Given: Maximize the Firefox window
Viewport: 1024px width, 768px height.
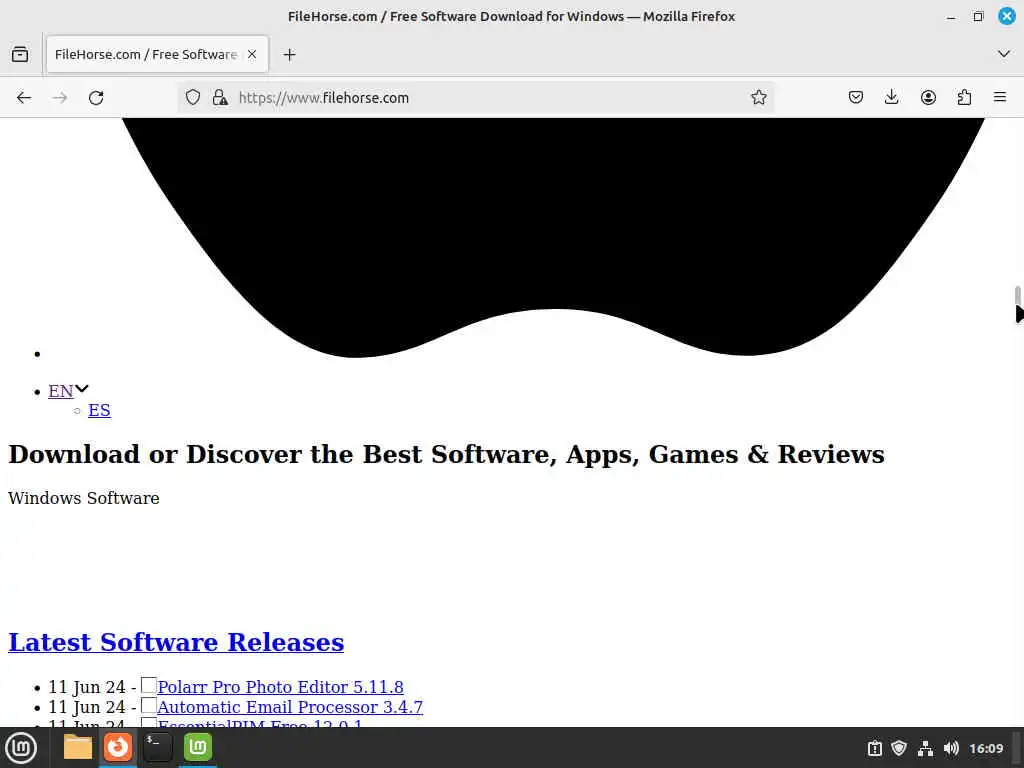Looking at the screenshot, I should click(978, 16).
